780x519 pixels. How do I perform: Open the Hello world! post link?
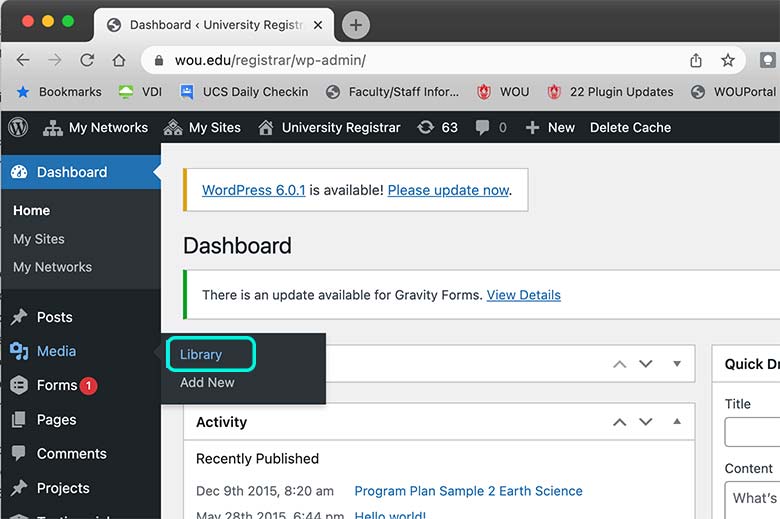(x=390, y=515)
